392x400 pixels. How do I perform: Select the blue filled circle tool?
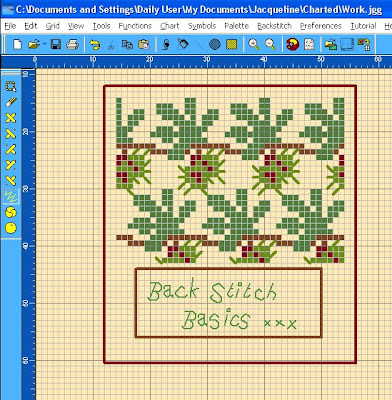(215, 44)
